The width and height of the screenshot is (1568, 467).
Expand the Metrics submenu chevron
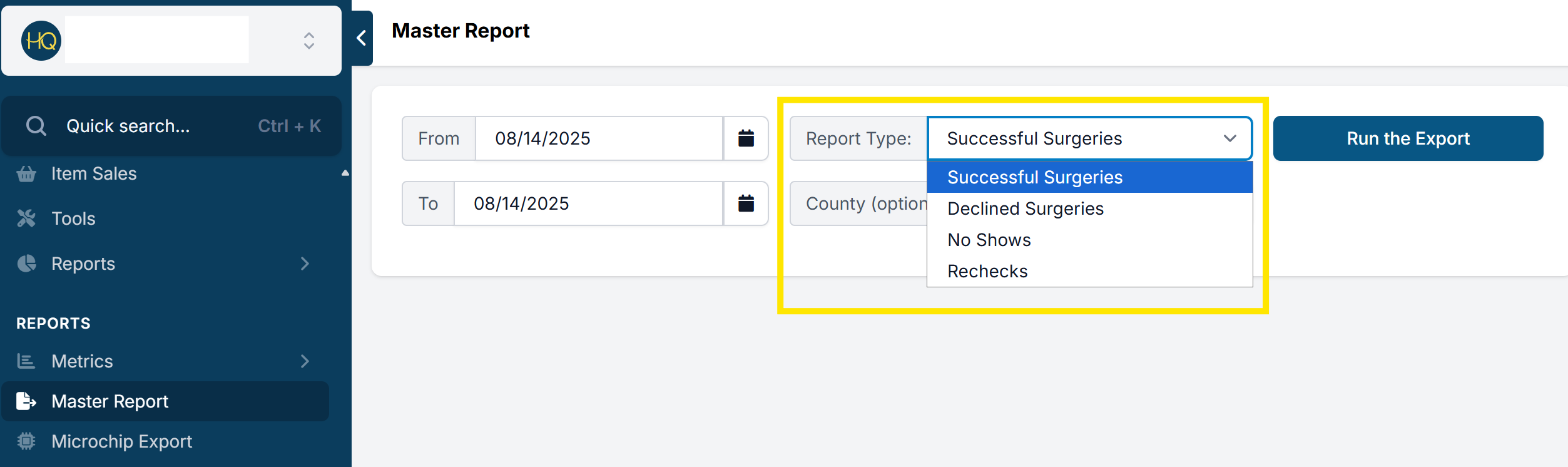coord(305,361)
